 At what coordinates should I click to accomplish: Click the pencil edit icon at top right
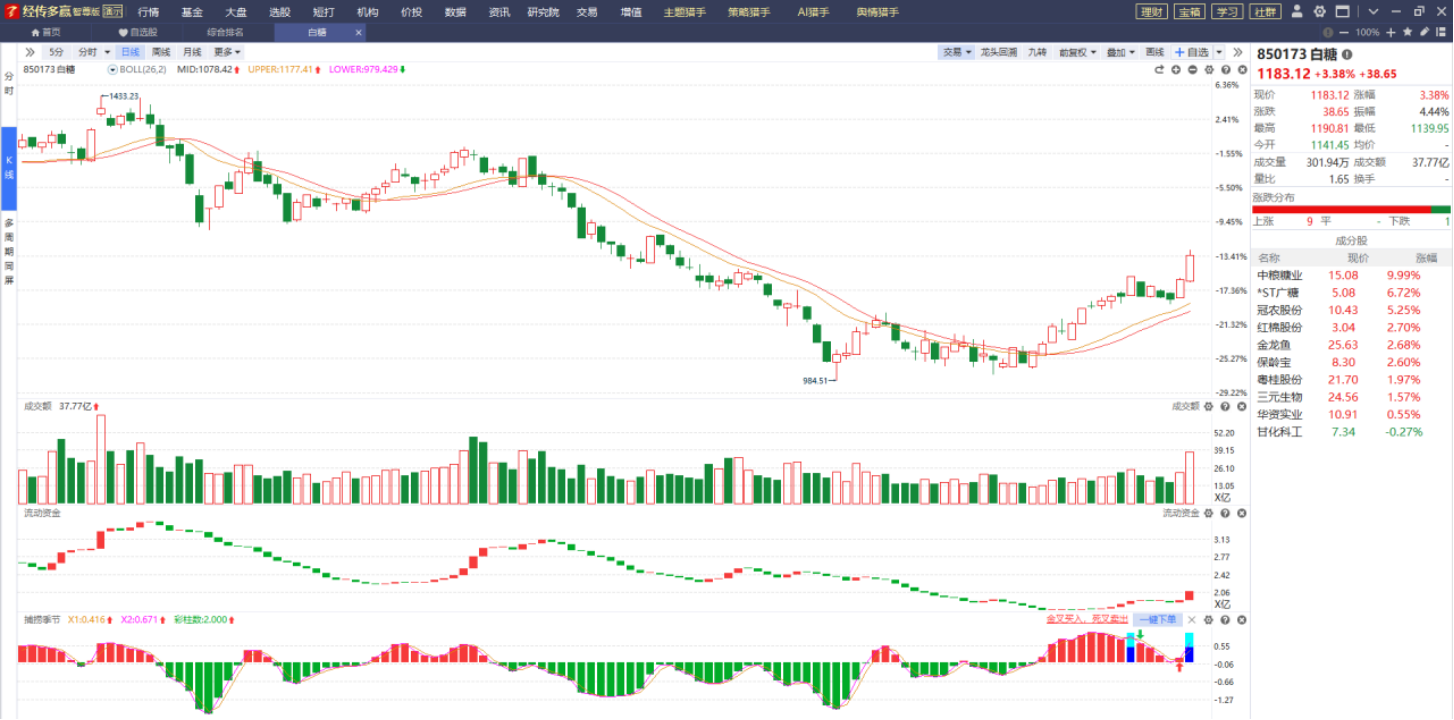(x=1423, y=32)
